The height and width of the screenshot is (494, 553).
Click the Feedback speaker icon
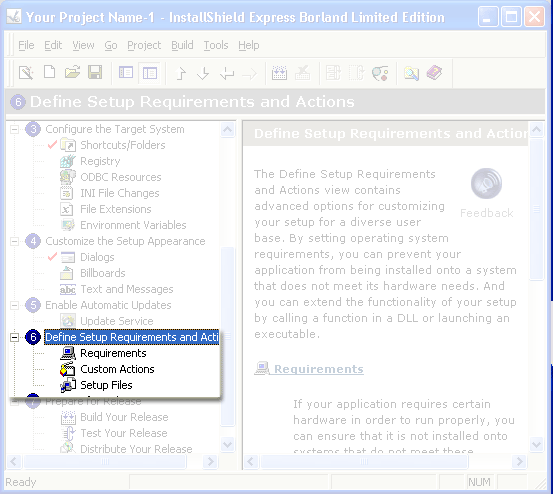pos(486,183)
